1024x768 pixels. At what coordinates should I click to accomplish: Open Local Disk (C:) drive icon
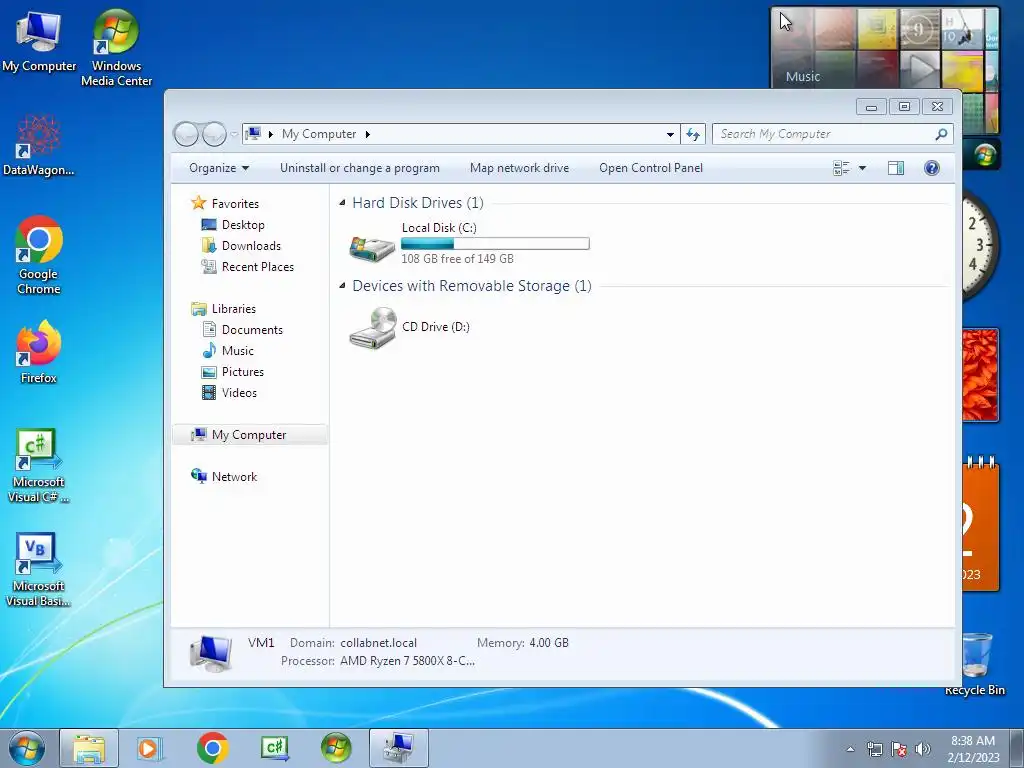(372, 248)
